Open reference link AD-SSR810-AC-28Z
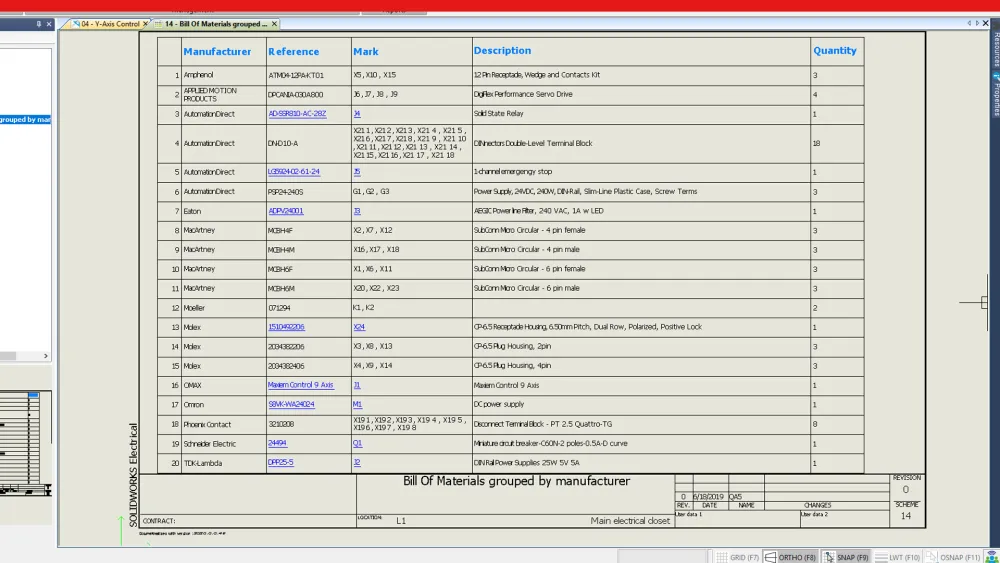 (297, 113)
